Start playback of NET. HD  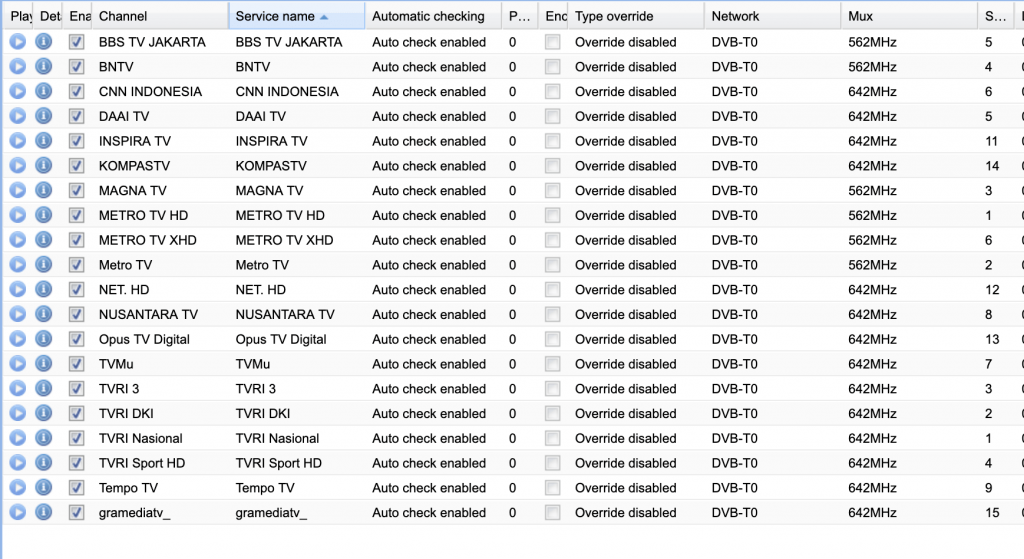point(18,290)
